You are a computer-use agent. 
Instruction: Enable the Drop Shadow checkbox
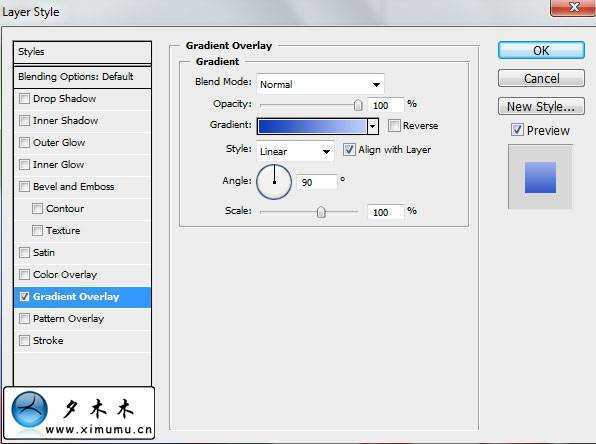click(x=24, y=99)
